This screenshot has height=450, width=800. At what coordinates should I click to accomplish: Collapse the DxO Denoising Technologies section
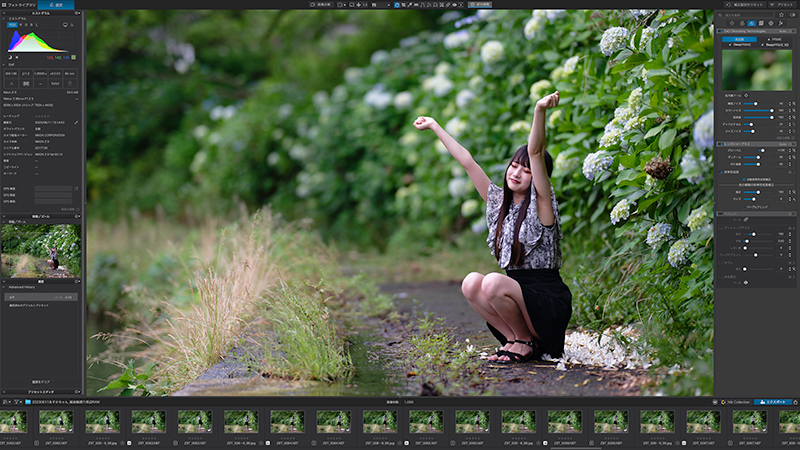coord(756,31)
